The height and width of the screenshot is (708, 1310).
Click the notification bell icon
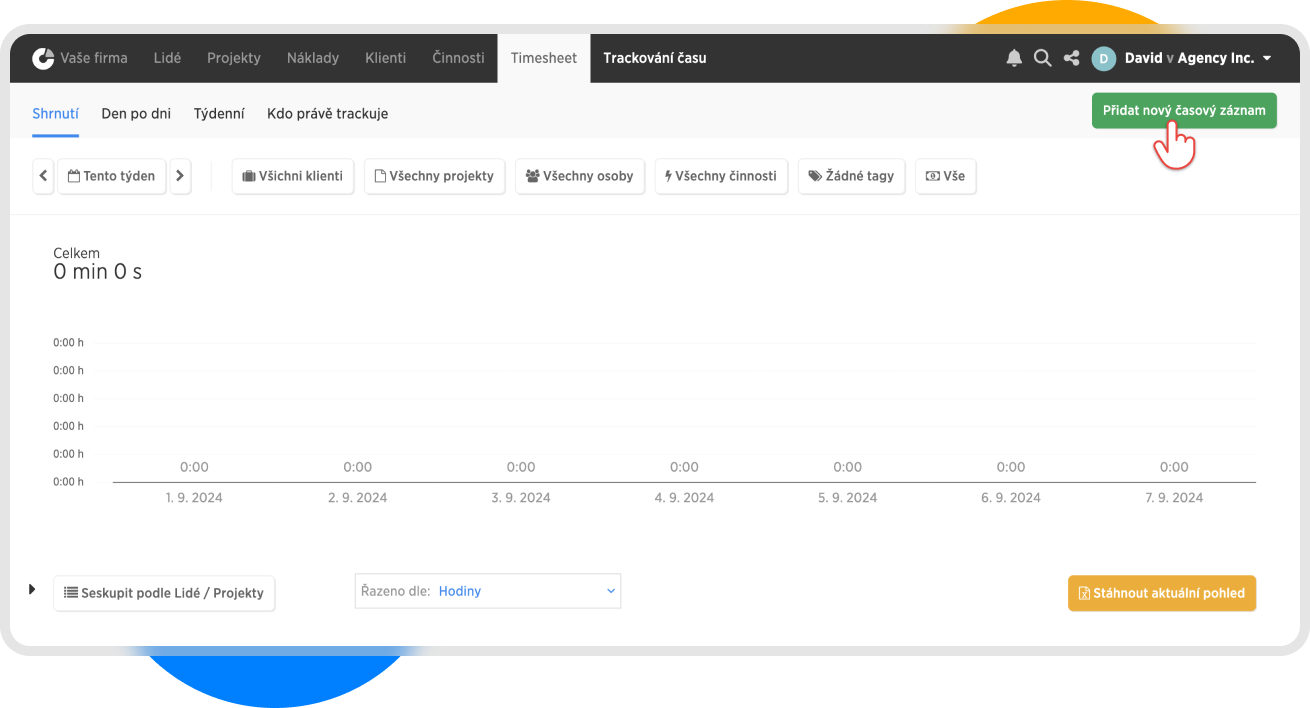click(x=1014, y=58)
